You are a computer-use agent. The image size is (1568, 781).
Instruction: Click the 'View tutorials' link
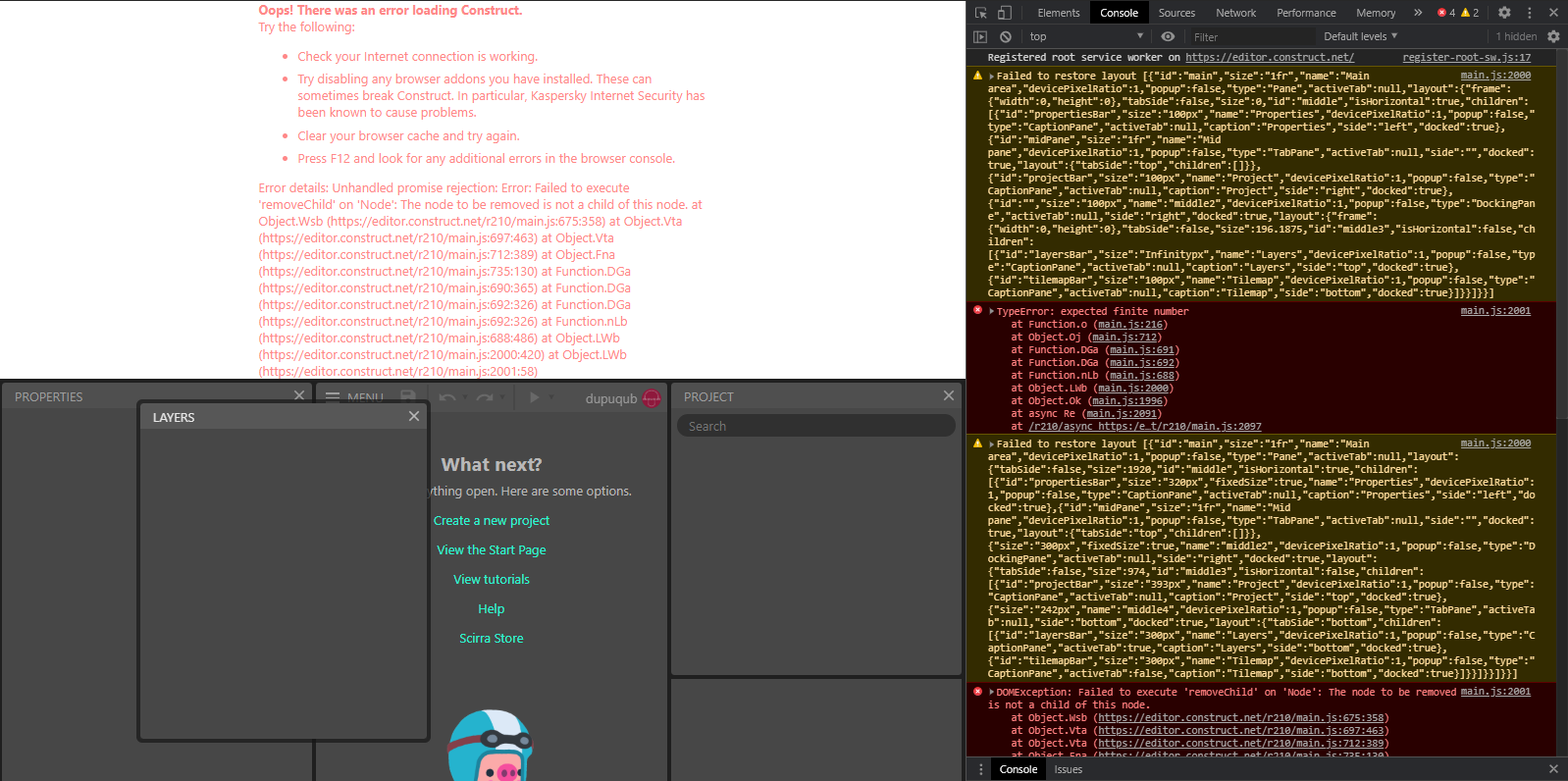click(x=492, y=580)
